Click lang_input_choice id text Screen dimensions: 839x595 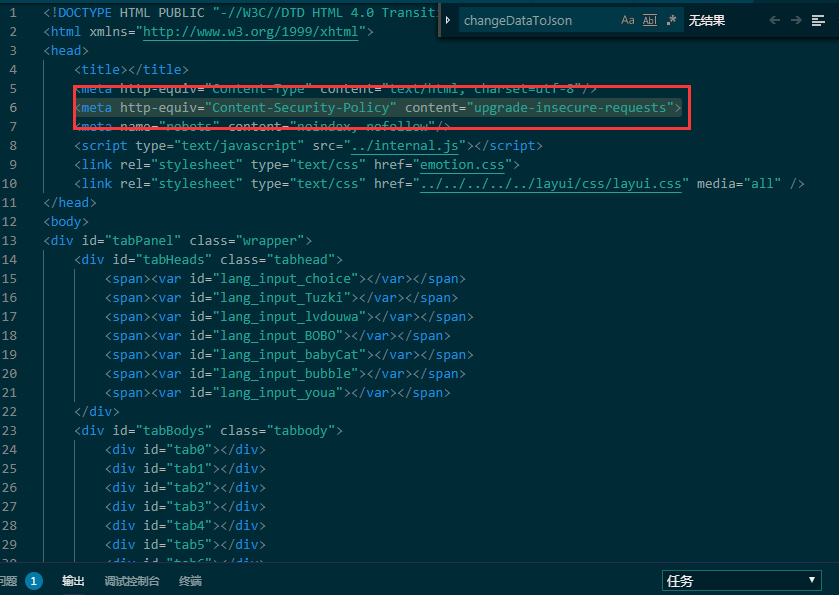tap(285, 279)
